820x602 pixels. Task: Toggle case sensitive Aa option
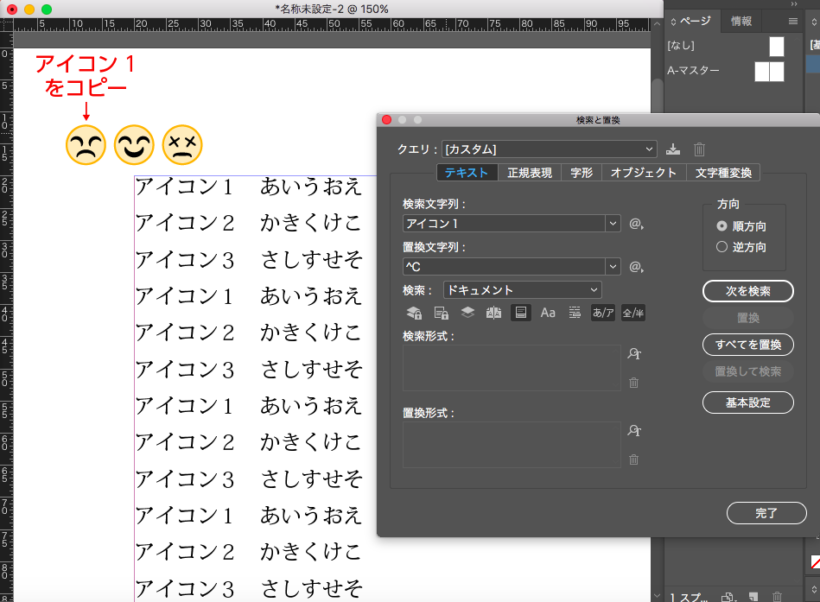[x=547, y=313]
